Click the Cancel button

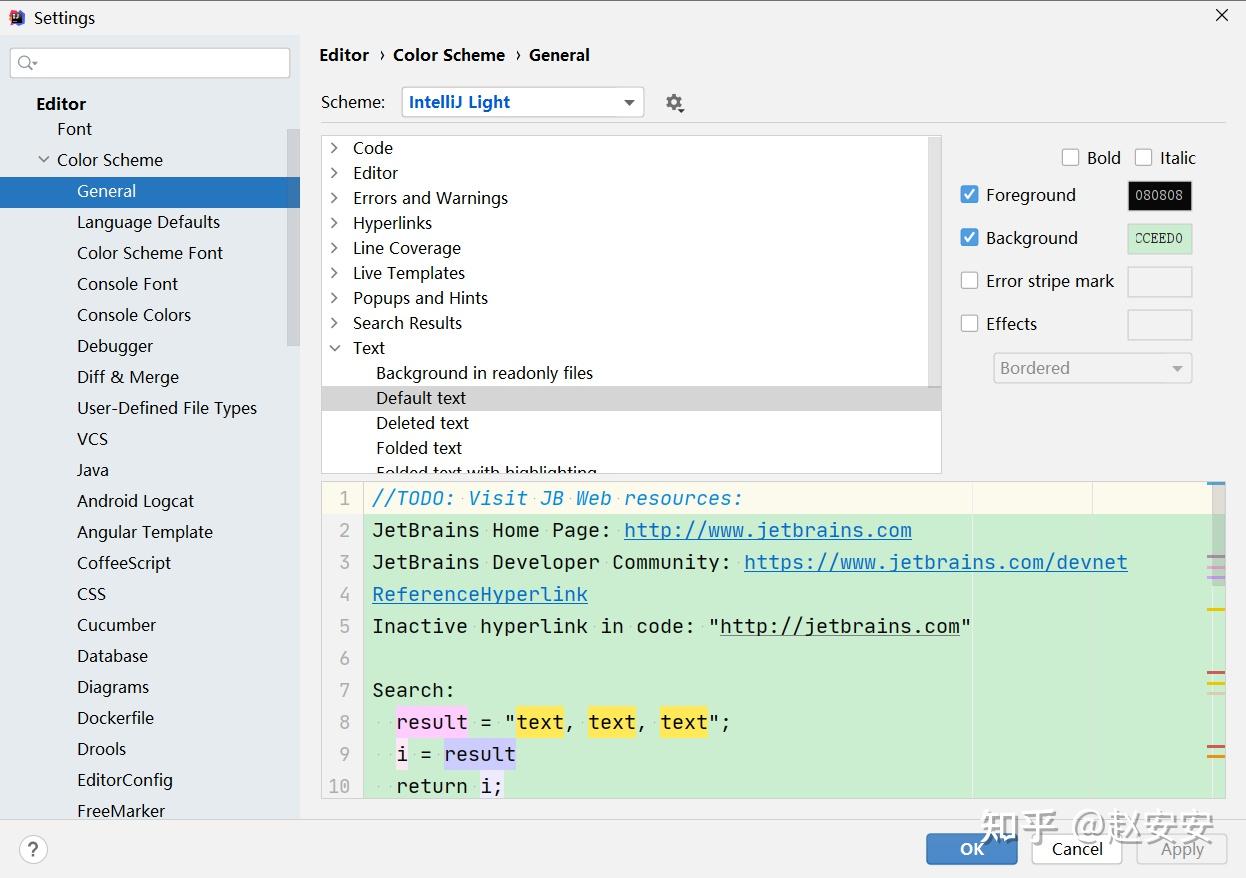[x=1077, y=849]
